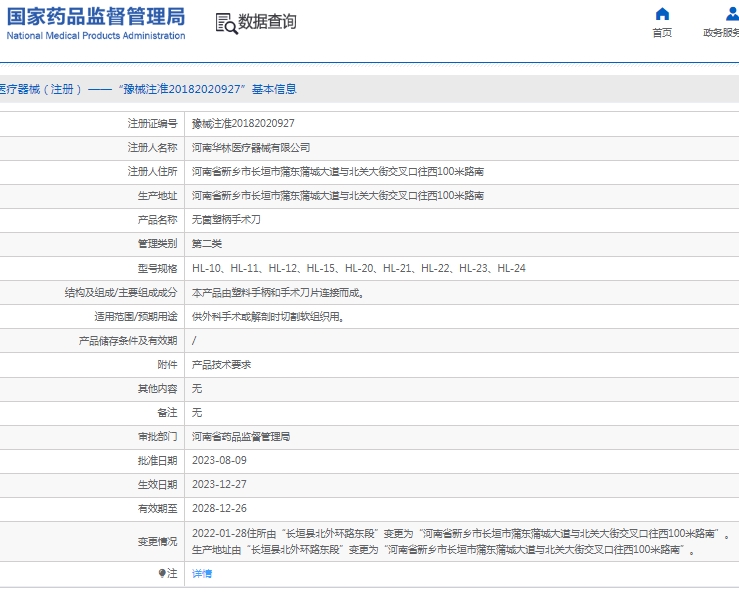Click the 生产地址 address value

point(338,196)
